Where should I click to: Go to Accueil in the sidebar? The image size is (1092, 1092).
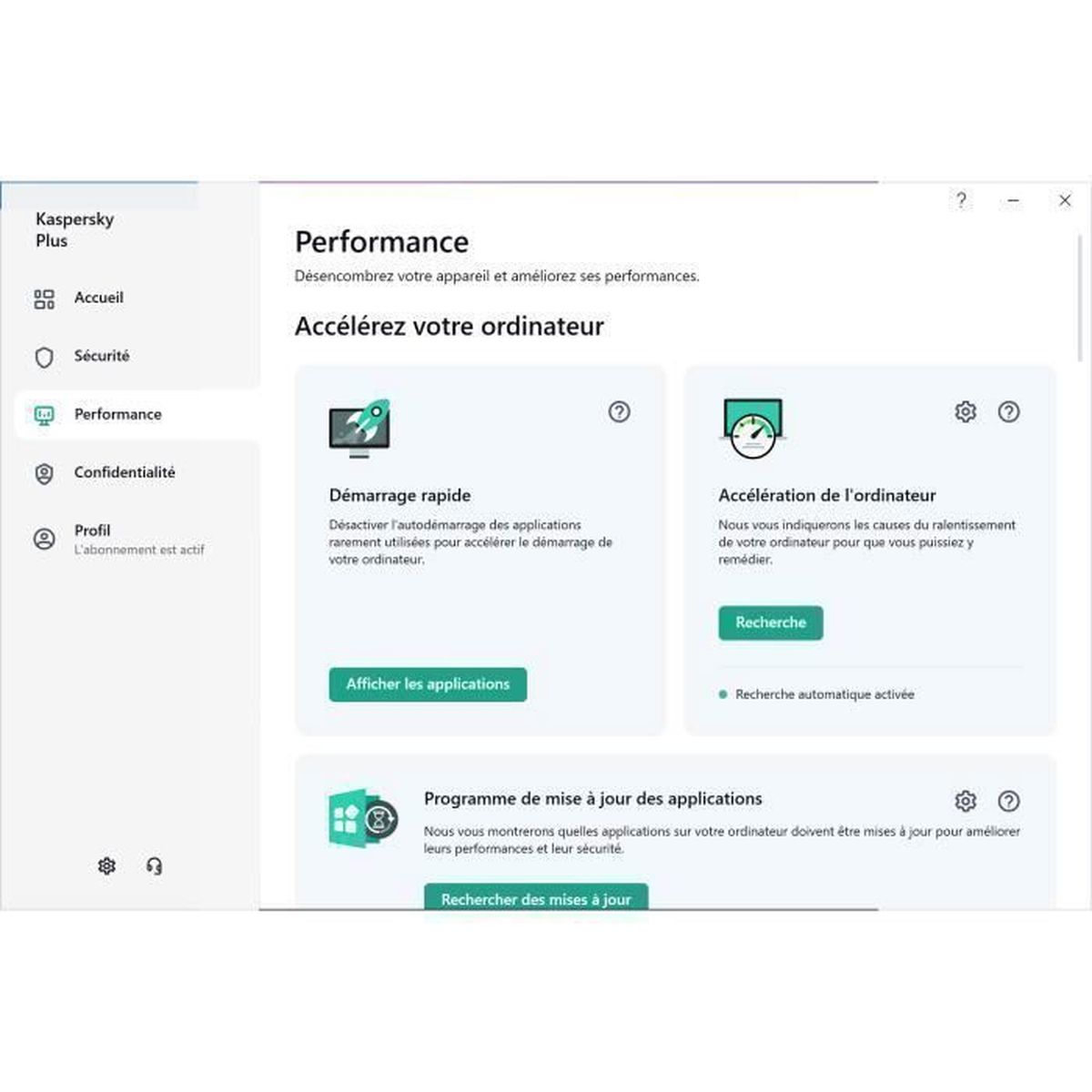[x=98, y=298]
